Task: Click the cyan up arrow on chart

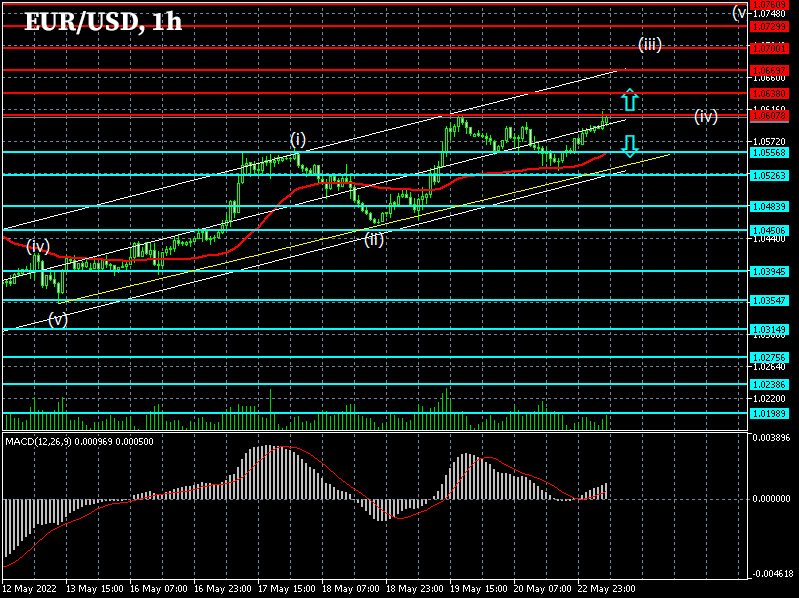Action: tap(629, 99)
